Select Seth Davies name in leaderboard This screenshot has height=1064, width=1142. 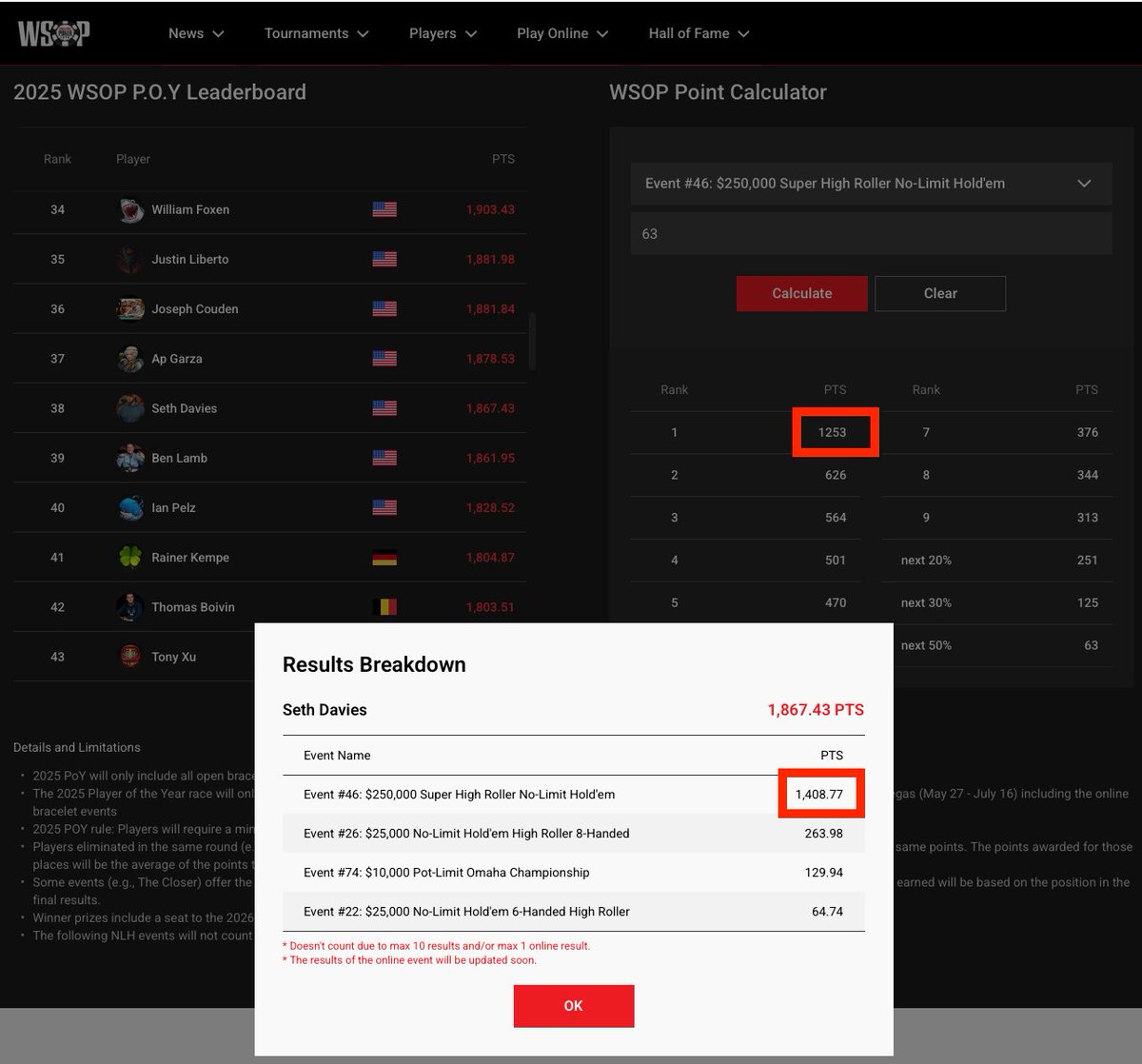(185, 408)
